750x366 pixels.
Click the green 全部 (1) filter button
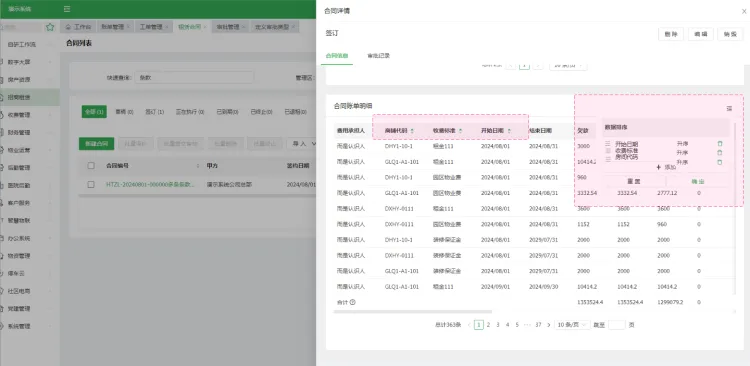(94, 111)
